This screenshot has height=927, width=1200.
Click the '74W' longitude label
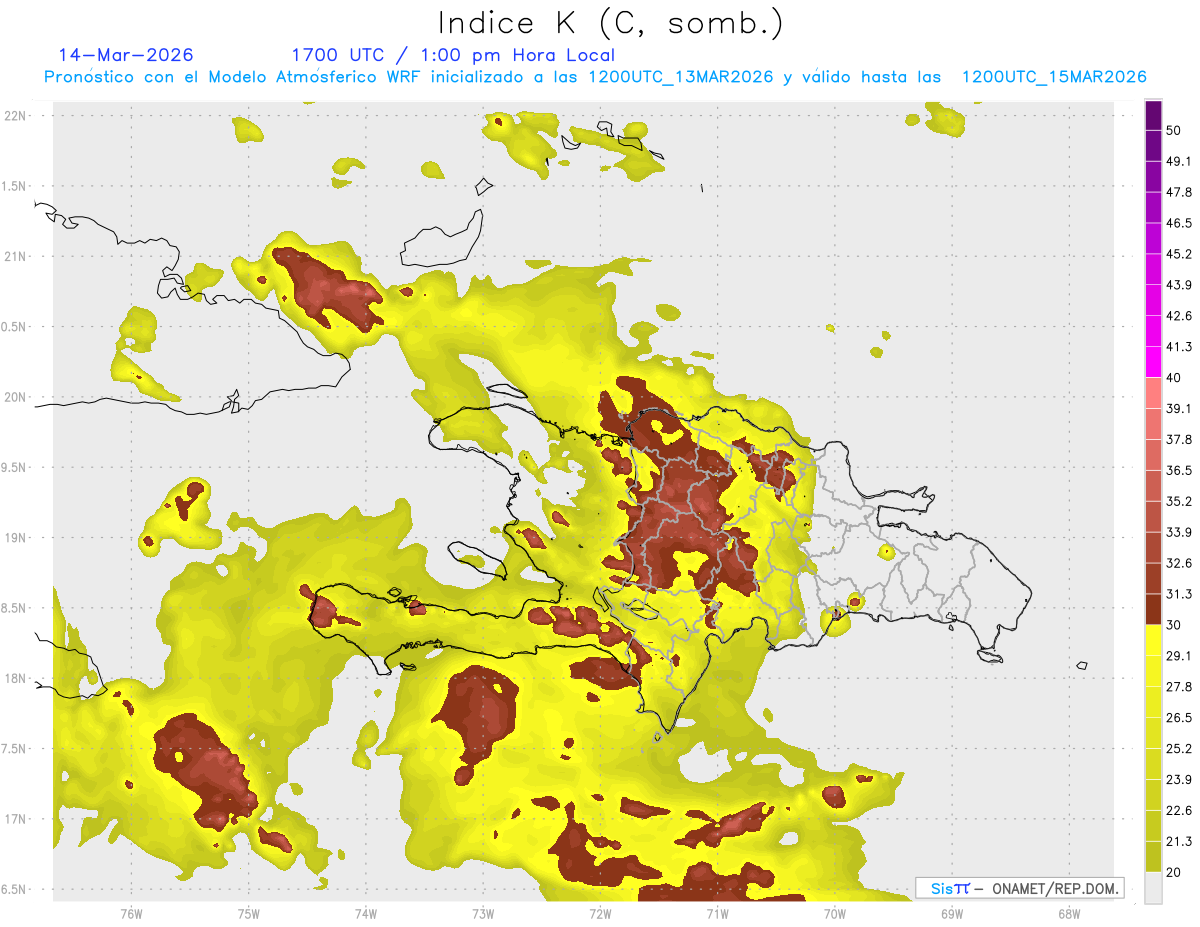tap(366, 914)
